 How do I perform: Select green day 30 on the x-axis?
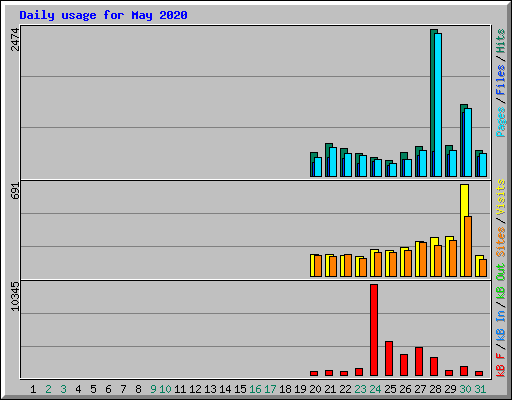tap(465, 389)
